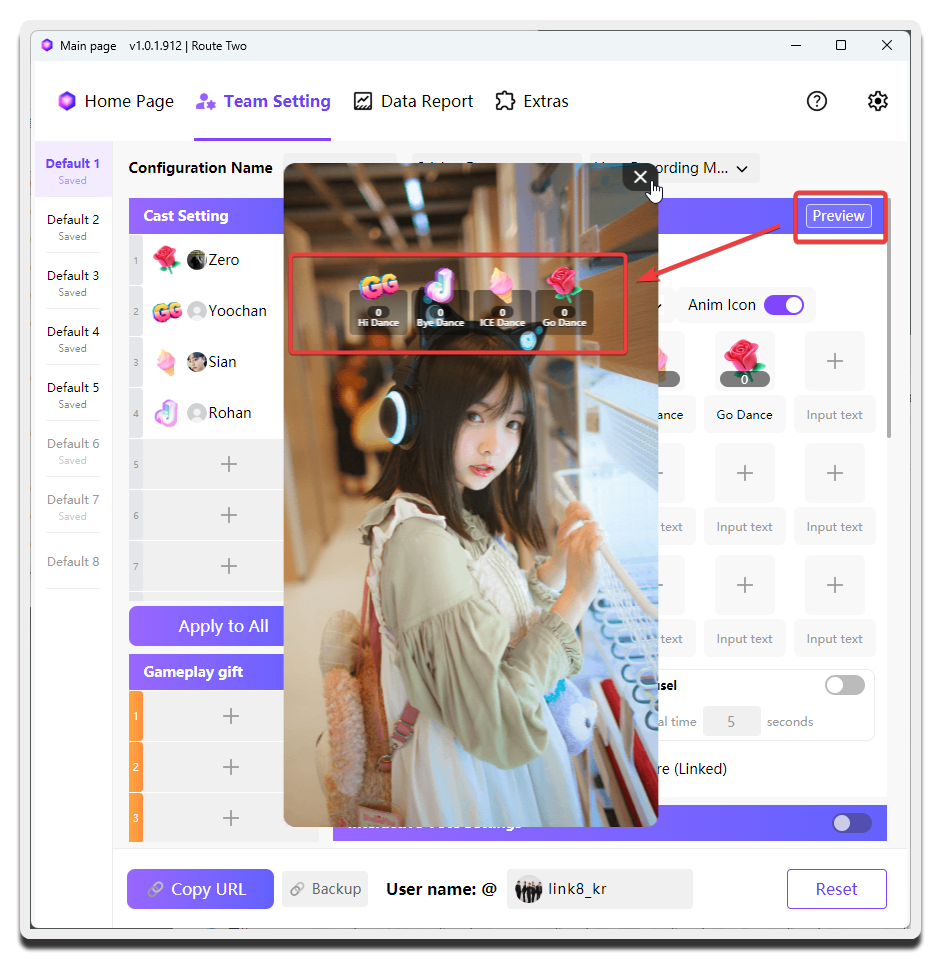The height and width of the screenshot is (959, 941).
Task: Close the preview popup with X
Action: pos(640,177)
